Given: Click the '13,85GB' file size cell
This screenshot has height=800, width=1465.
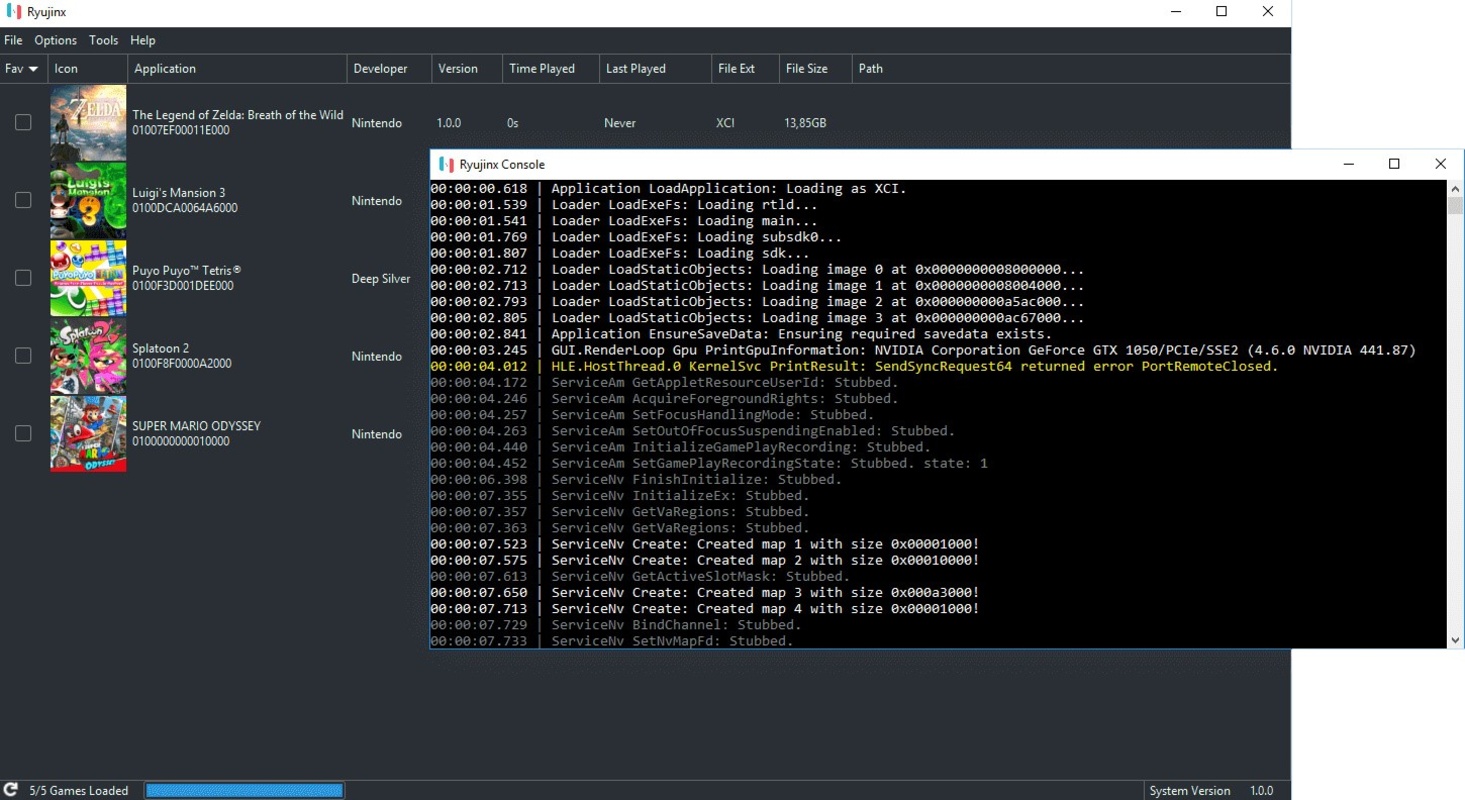Looking at the screenshot, I should point(805,123).
